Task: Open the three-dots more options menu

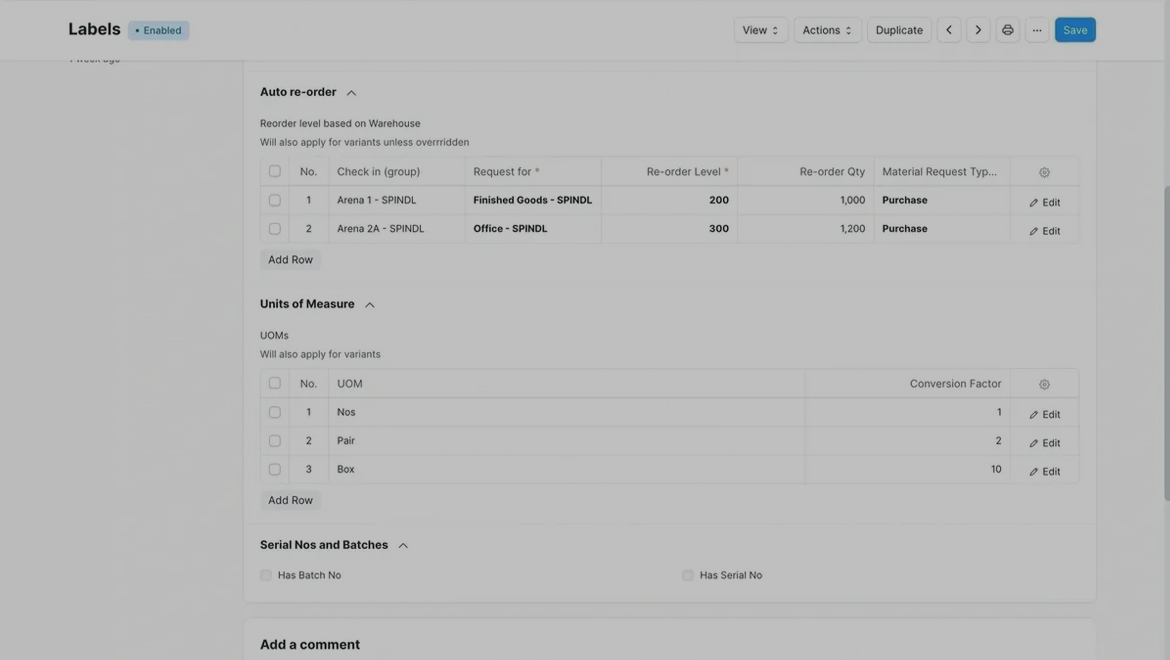Action: [1037, 30]
